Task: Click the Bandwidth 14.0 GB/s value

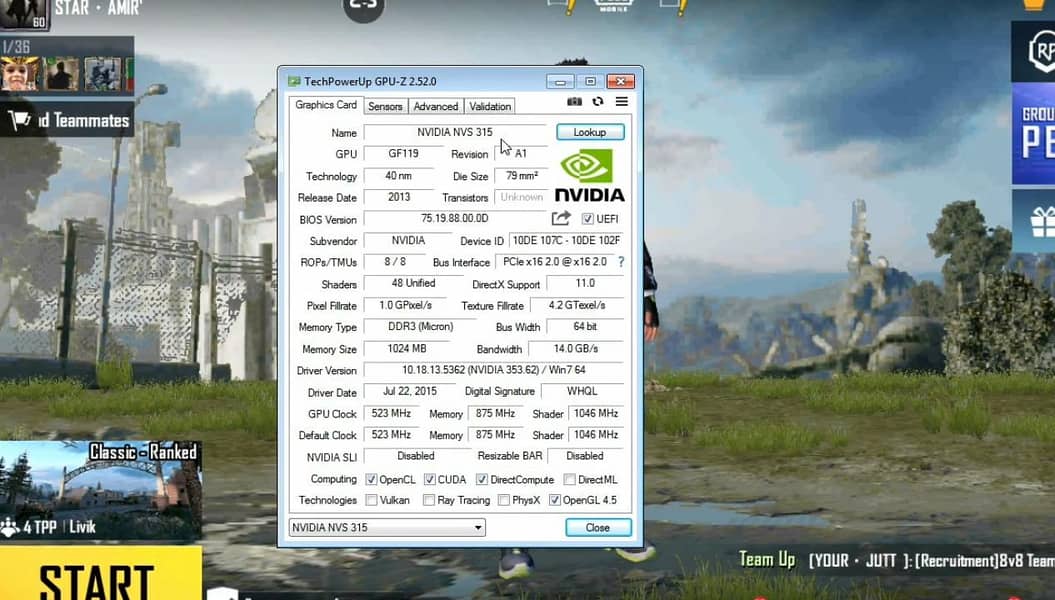Action: (576, 348)
